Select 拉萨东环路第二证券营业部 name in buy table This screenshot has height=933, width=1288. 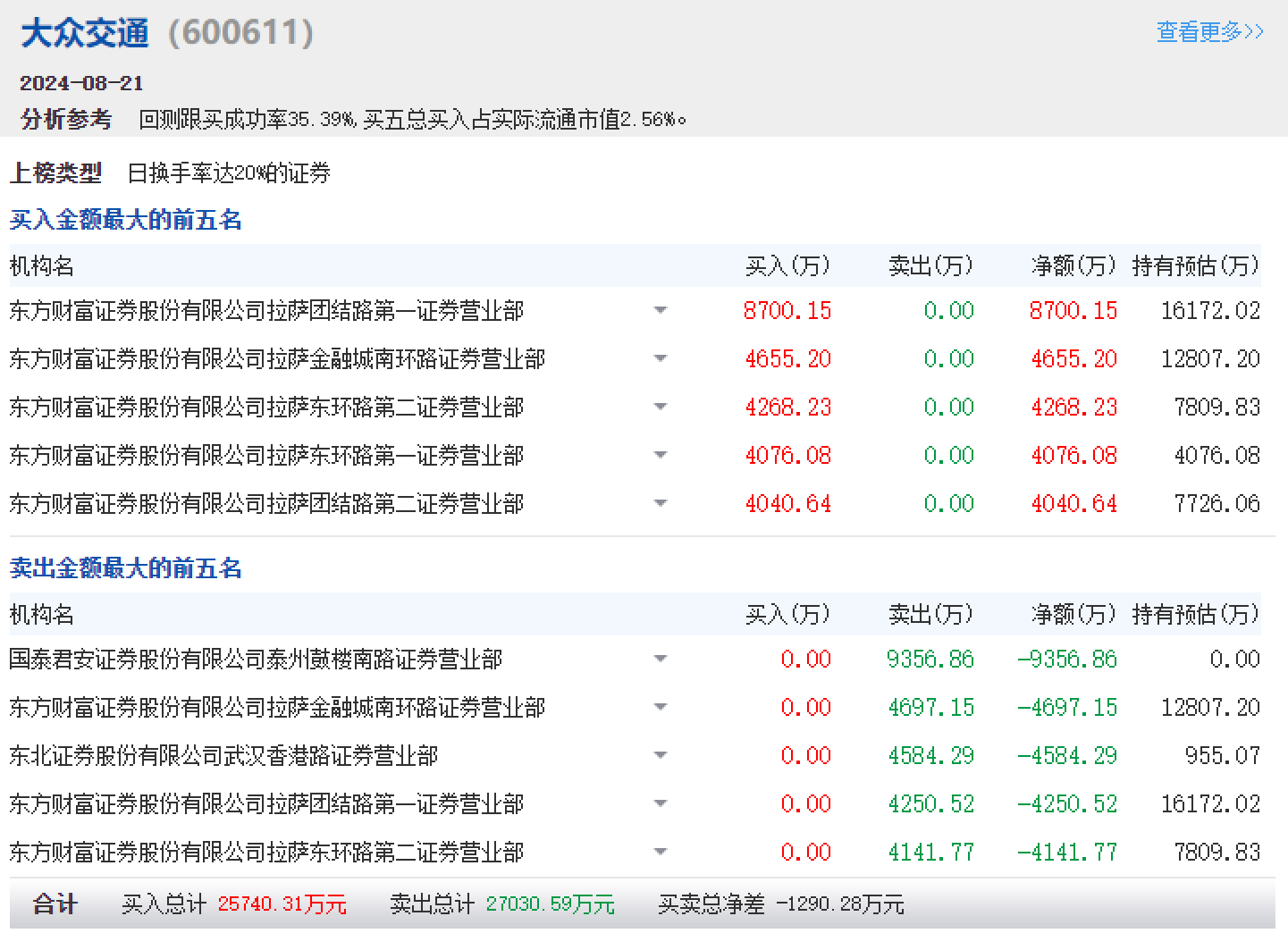[266, 408]
